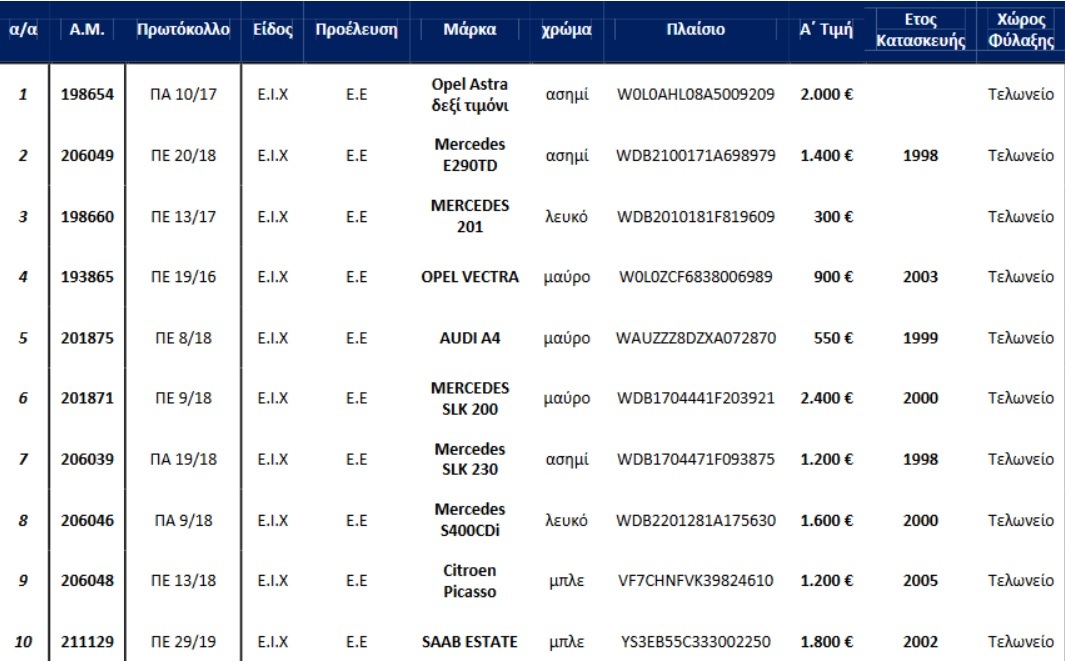Click the Mercedes E290TD cell

click(x=470, y=155)
